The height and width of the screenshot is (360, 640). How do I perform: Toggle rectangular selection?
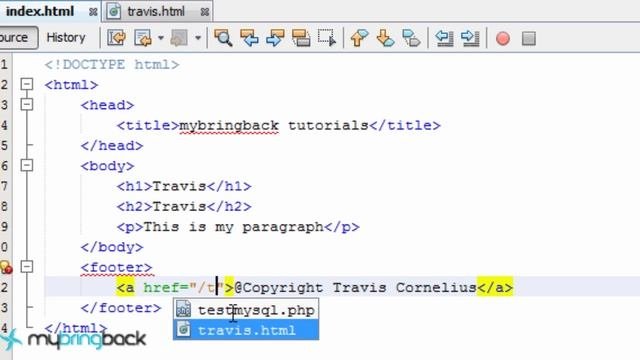tap(327, 38)
